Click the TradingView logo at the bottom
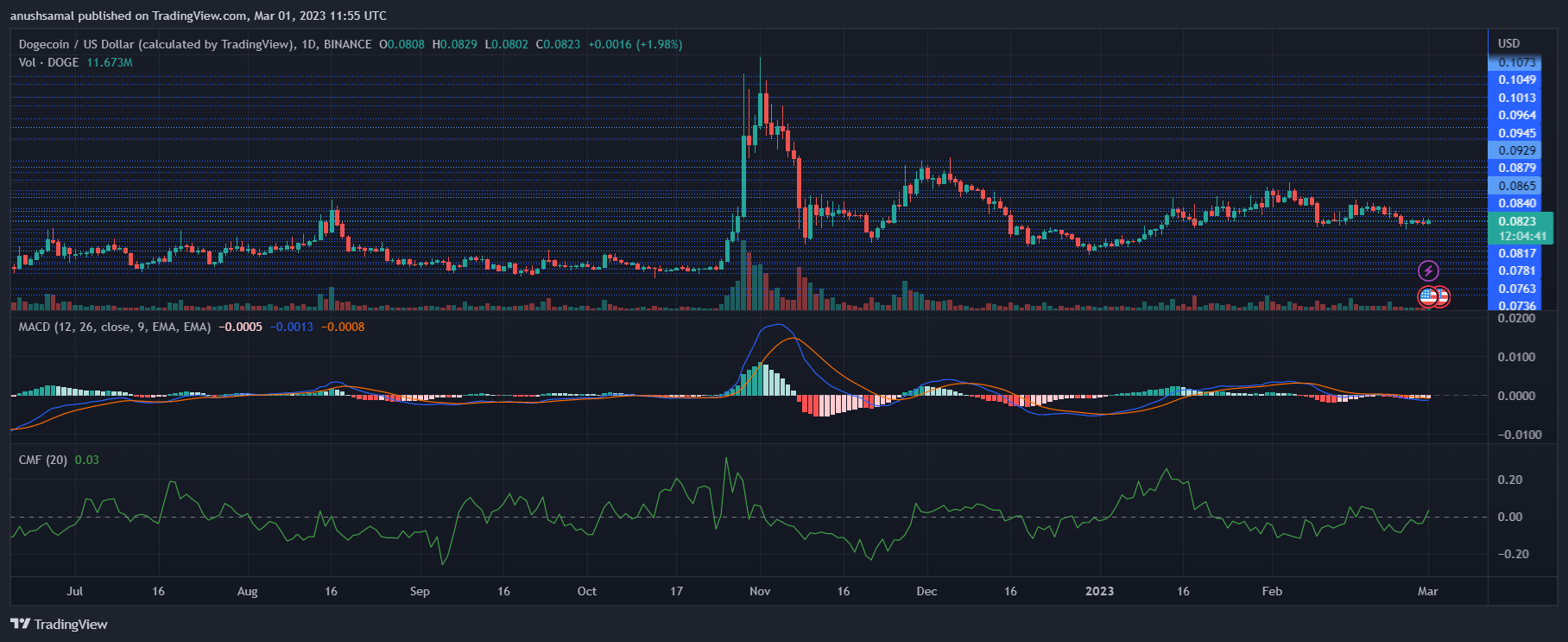 point(59,624)
